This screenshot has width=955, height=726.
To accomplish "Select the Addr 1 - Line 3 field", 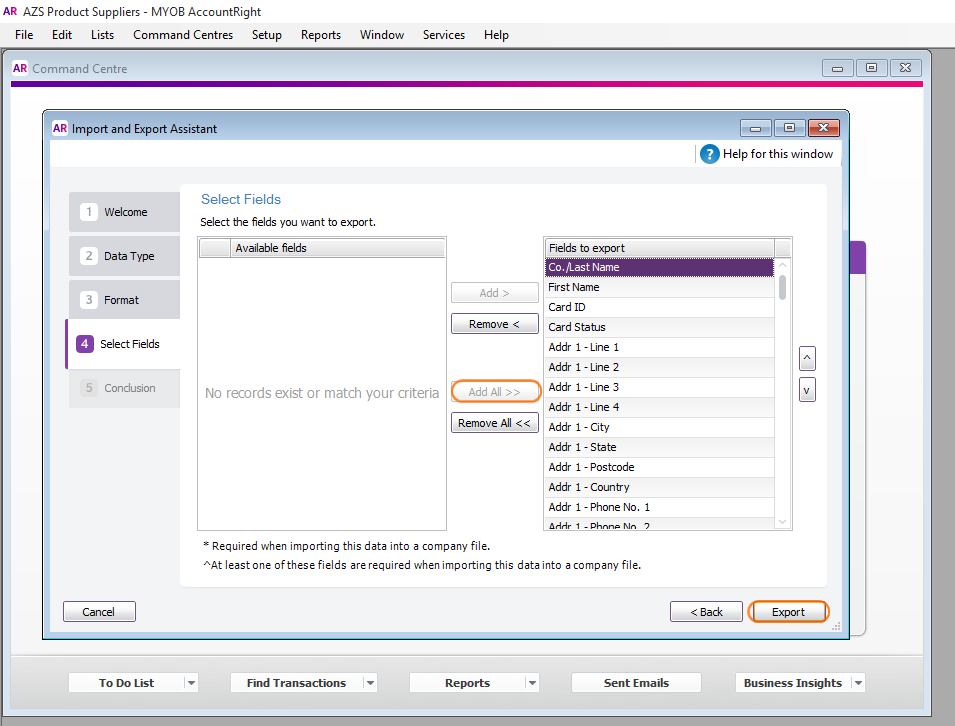I will point(660,387).
